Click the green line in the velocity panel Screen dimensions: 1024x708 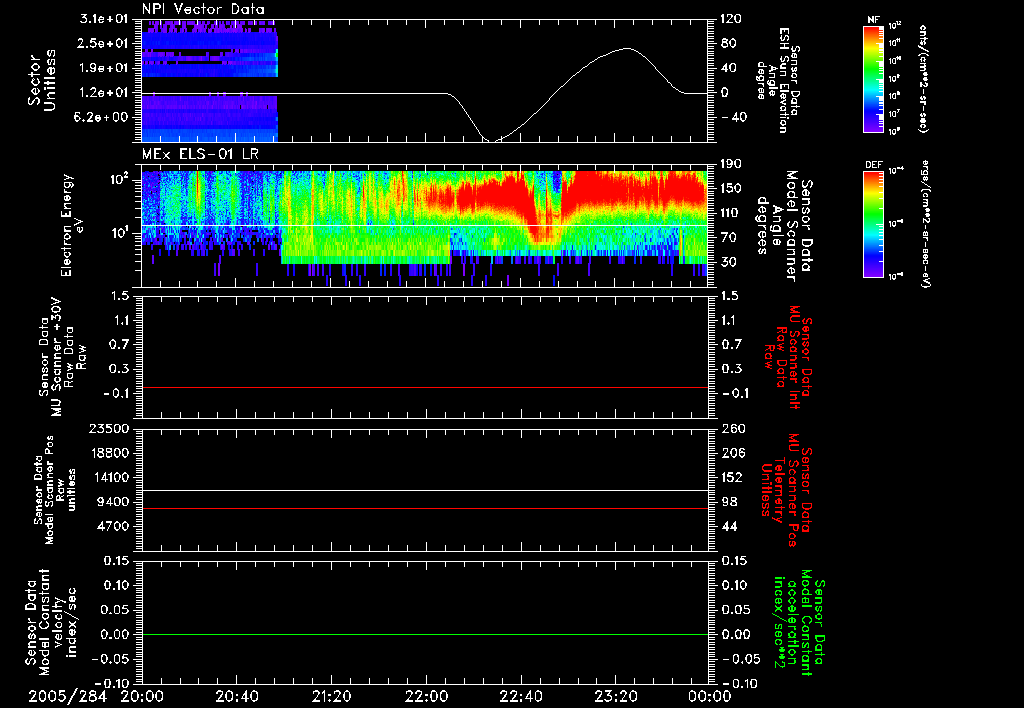pos(425,634)
